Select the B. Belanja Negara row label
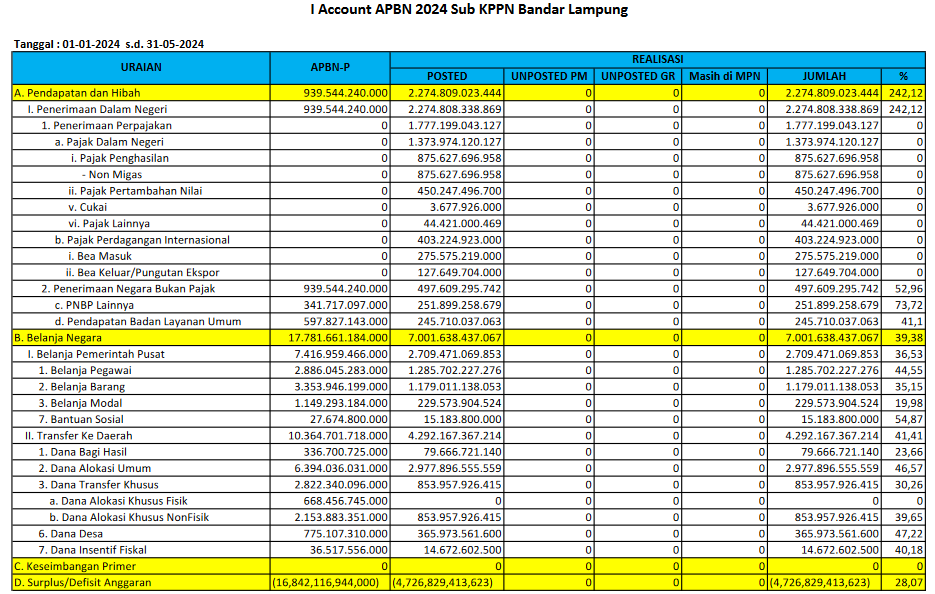This screenshot has width=935, height=594. click(x=58, y=338)
